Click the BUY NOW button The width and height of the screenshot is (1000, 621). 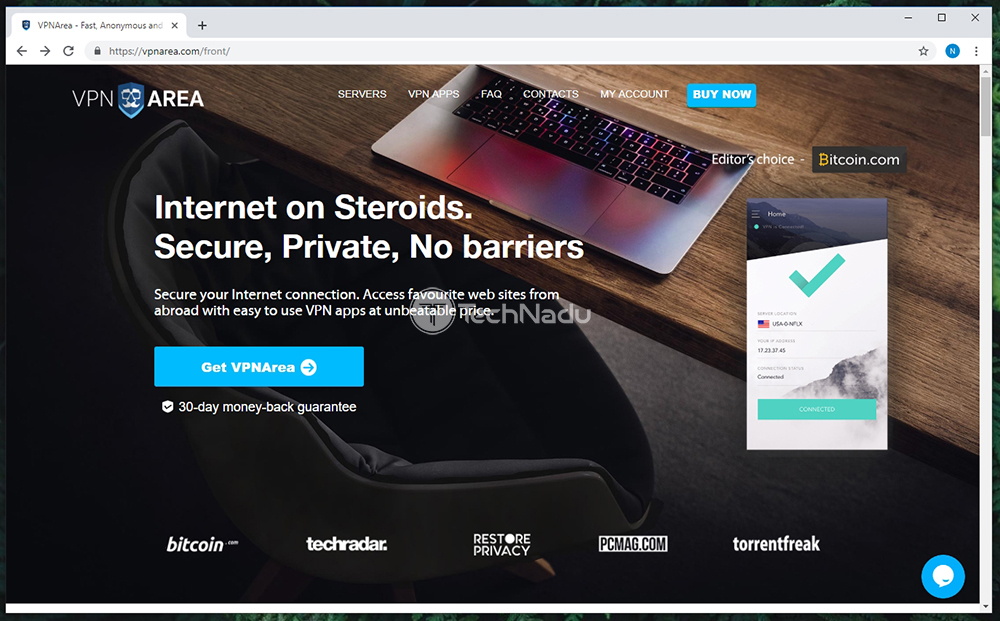tap(721, 94)
